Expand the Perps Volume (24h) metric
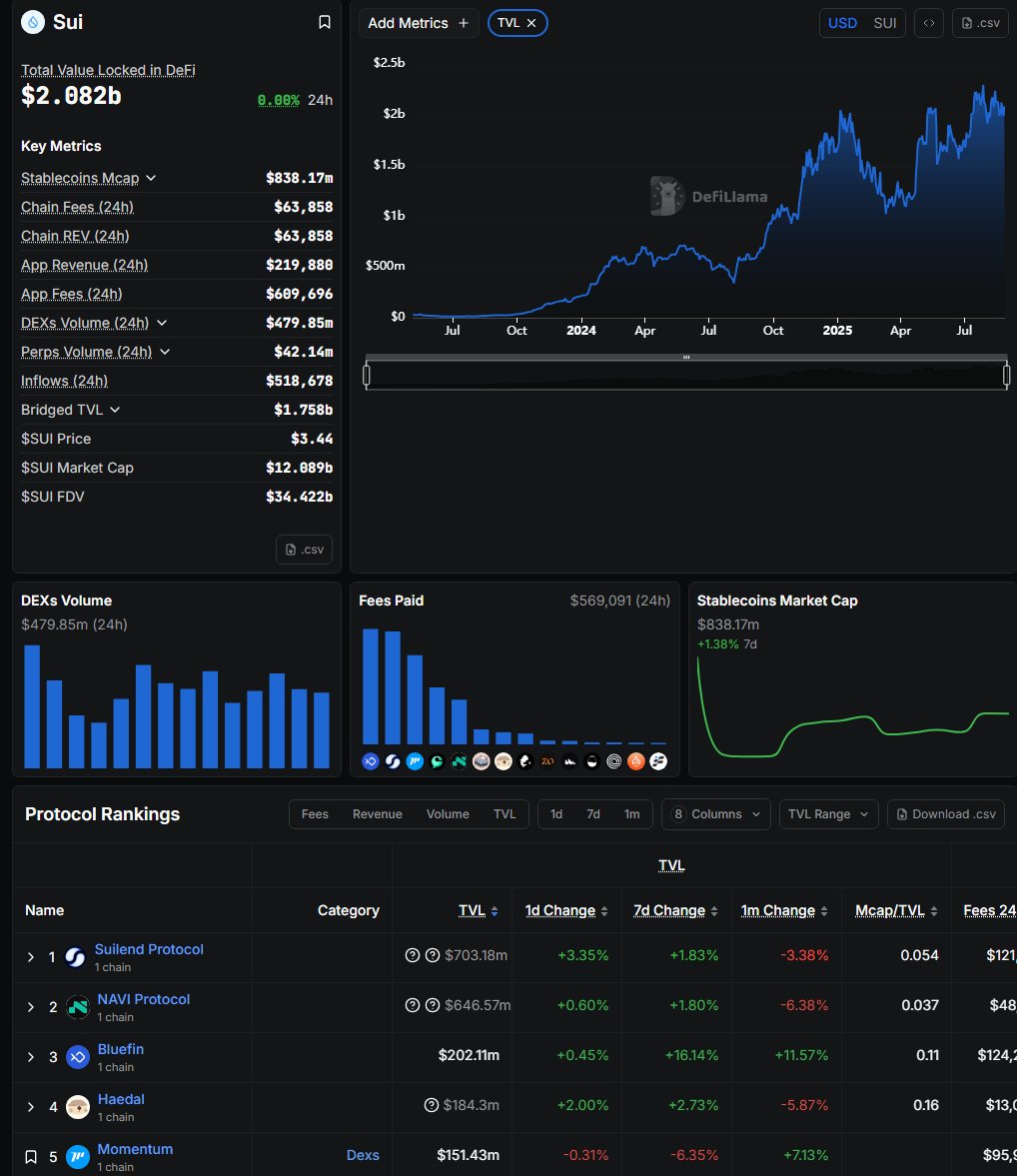 pos(165,352)
